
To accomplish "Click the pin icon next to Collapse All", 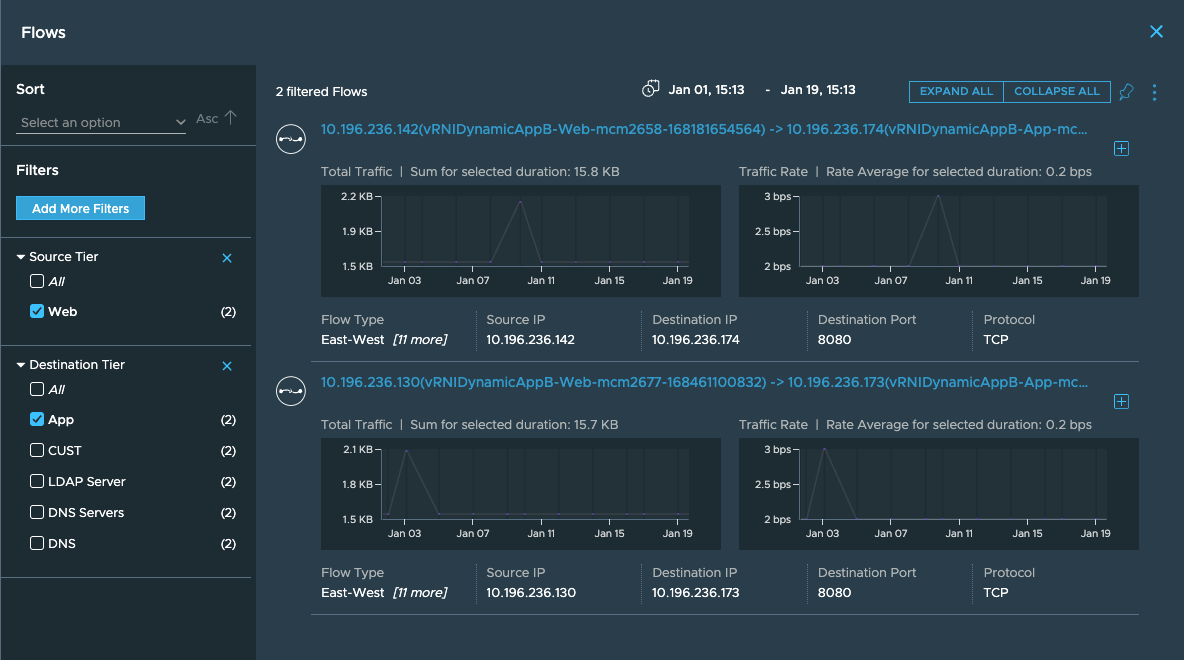I will (1126, 92).
